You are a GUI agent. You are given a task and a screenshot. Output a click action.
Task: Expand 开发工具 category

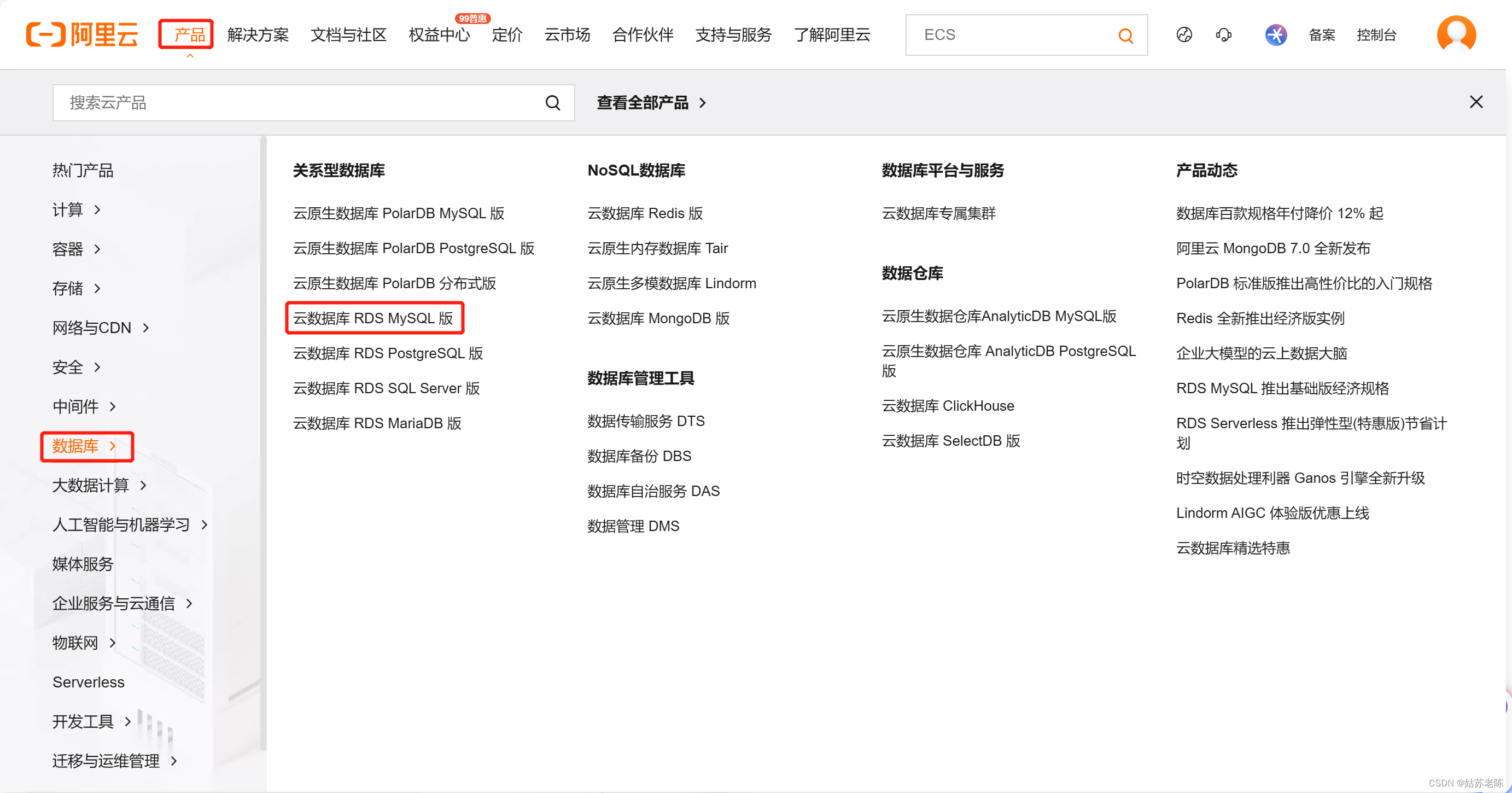pyautogui.click(x=92, y=721)
